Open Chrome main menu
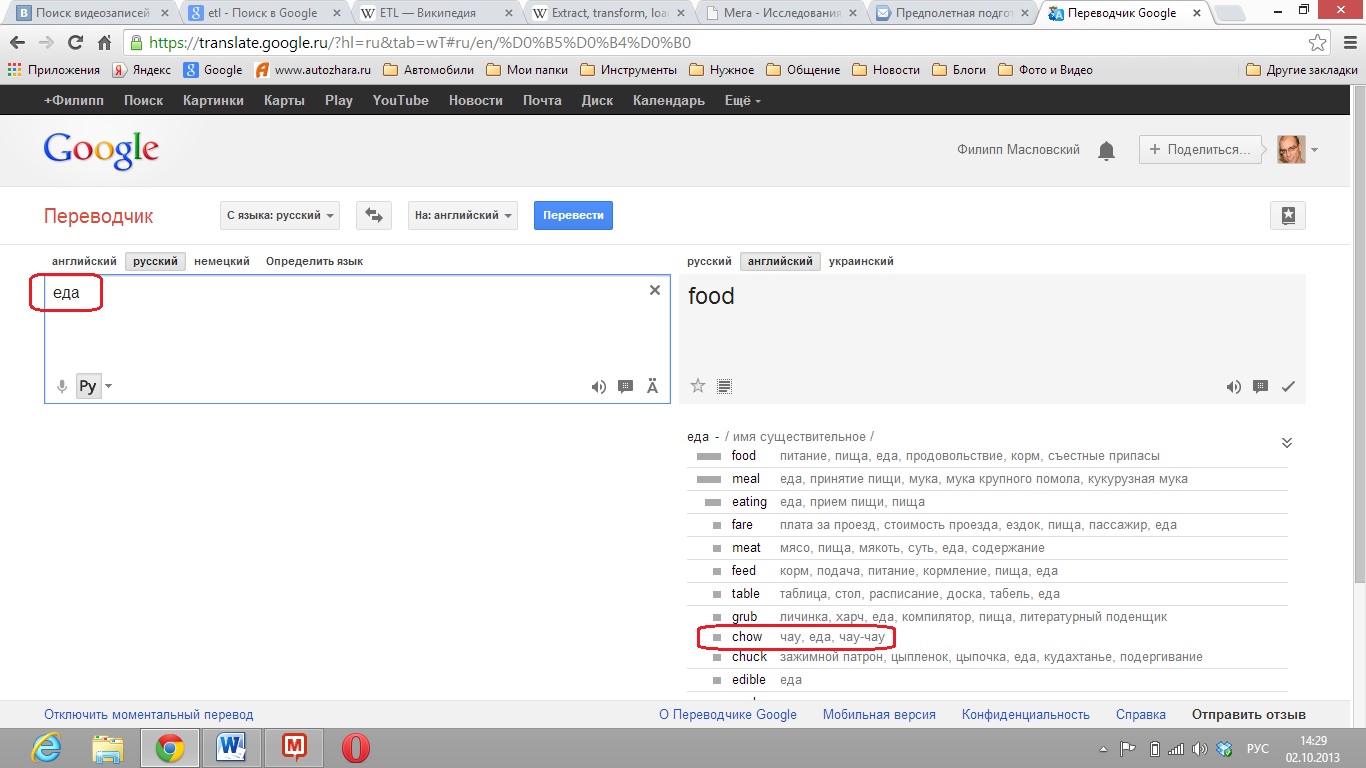The image size is (1366, 768). (x=1347, y=43)
